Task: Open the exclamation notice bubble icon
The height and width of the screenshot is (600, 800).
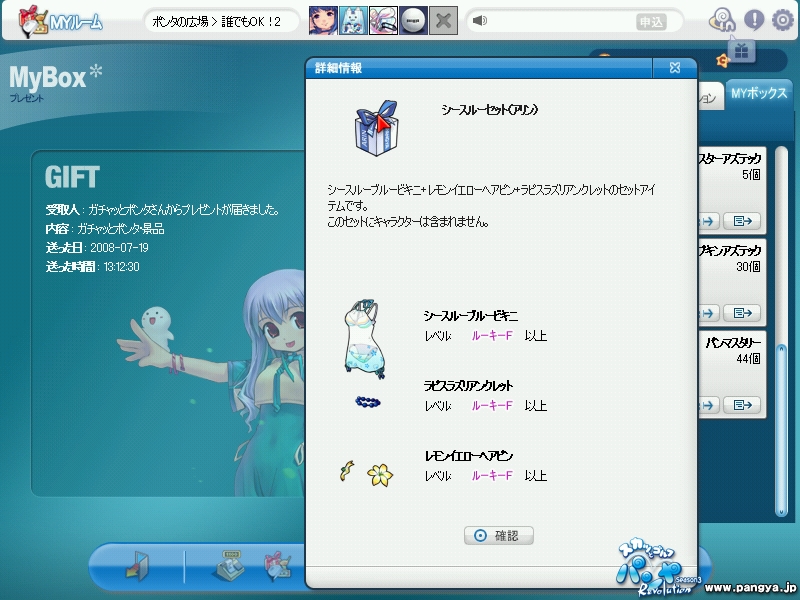Action: [754, 20]
